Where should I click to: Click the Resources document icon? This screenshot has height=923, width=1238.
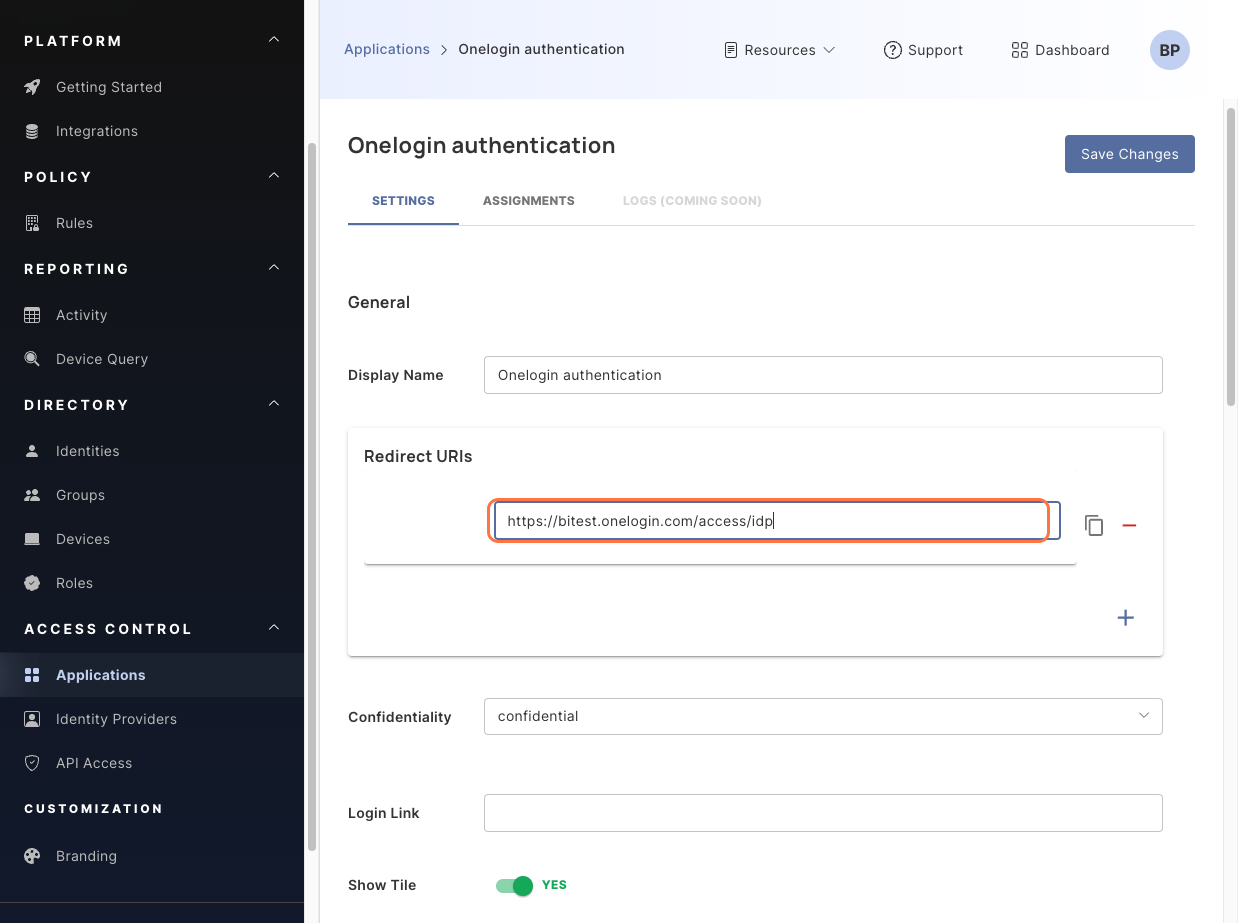(x=731, y=50)
